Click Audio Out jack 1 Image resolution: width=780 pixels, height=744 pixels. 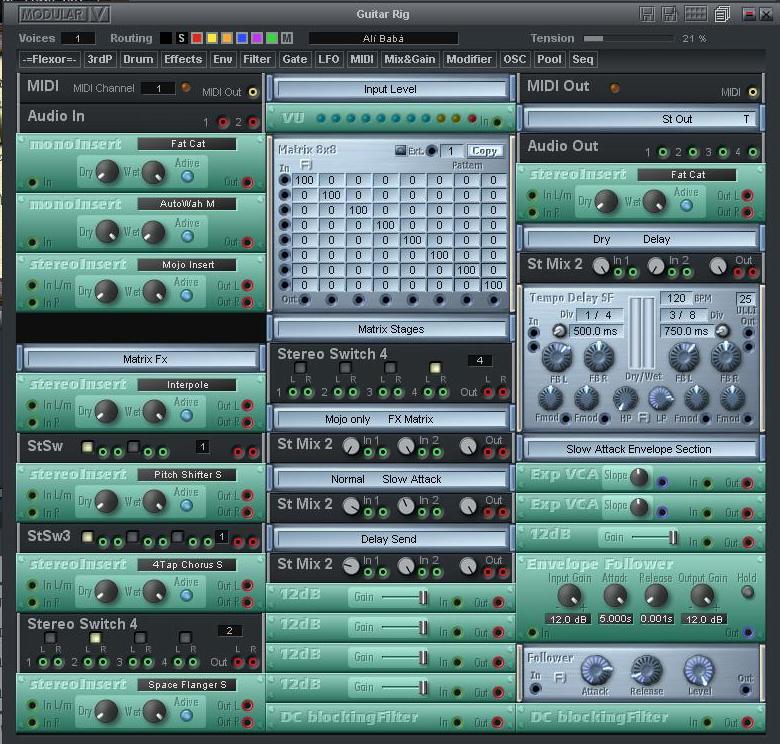click(663, 152)
